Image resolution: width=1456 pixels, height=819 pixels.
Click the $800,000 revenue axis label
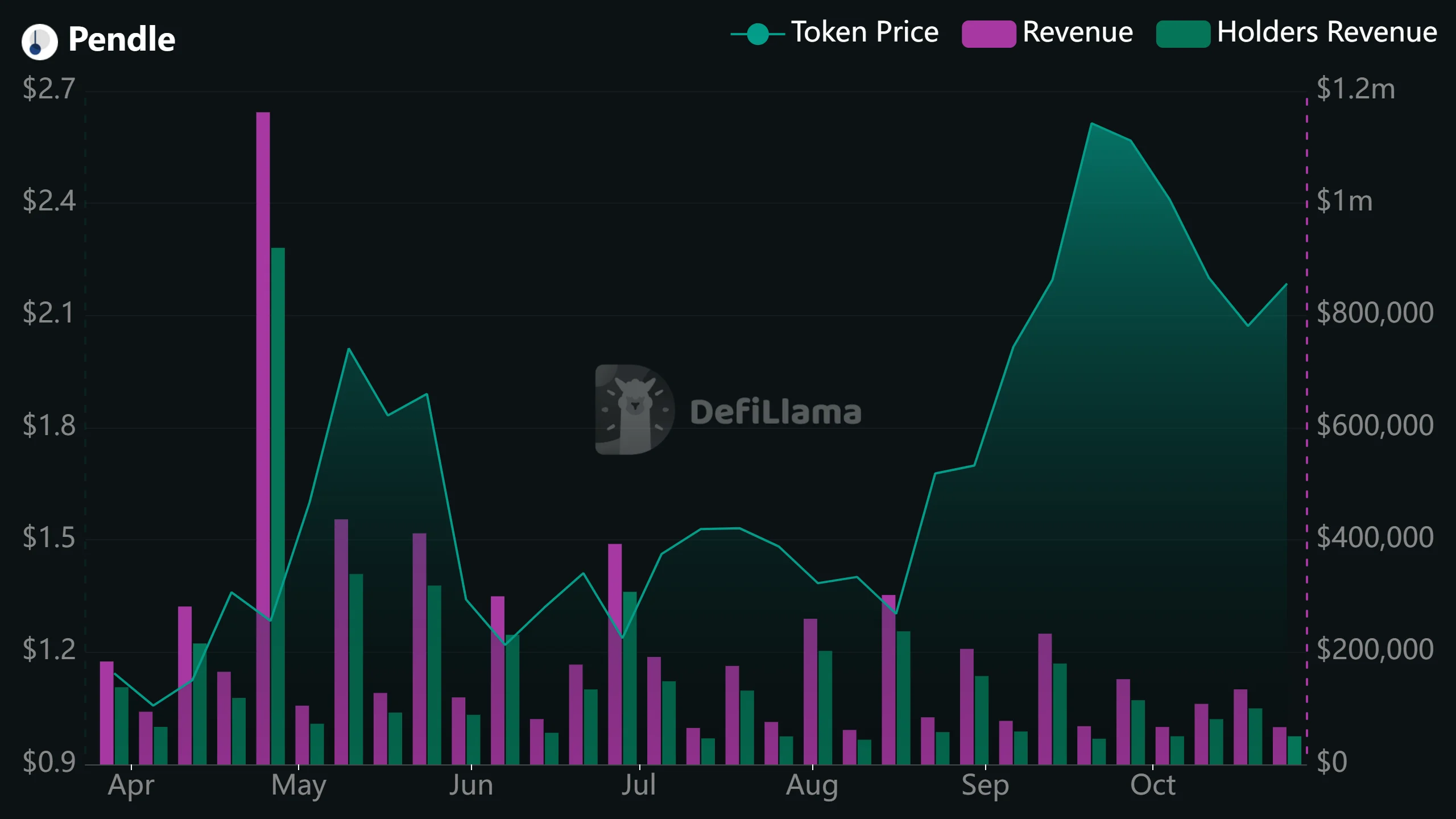(1375, 313)
